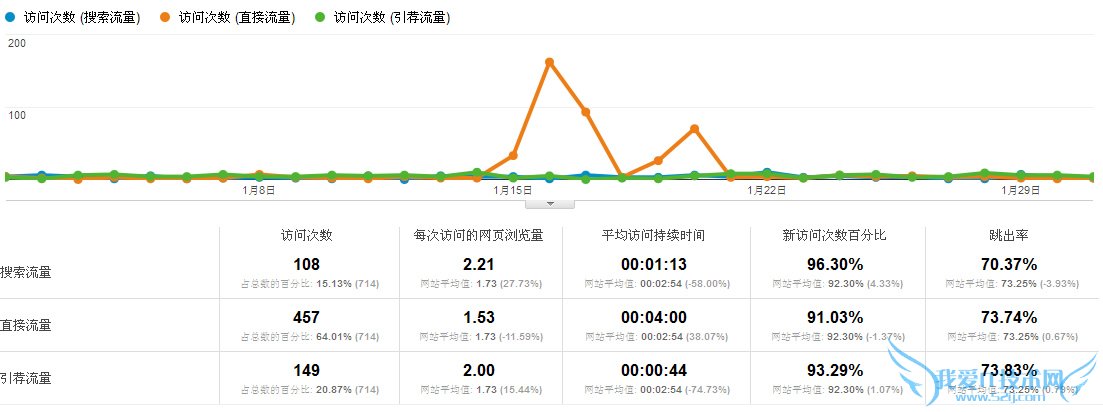
Task: Select the 访问次数 (直接流量) legend label
Action: pos(237,18)
